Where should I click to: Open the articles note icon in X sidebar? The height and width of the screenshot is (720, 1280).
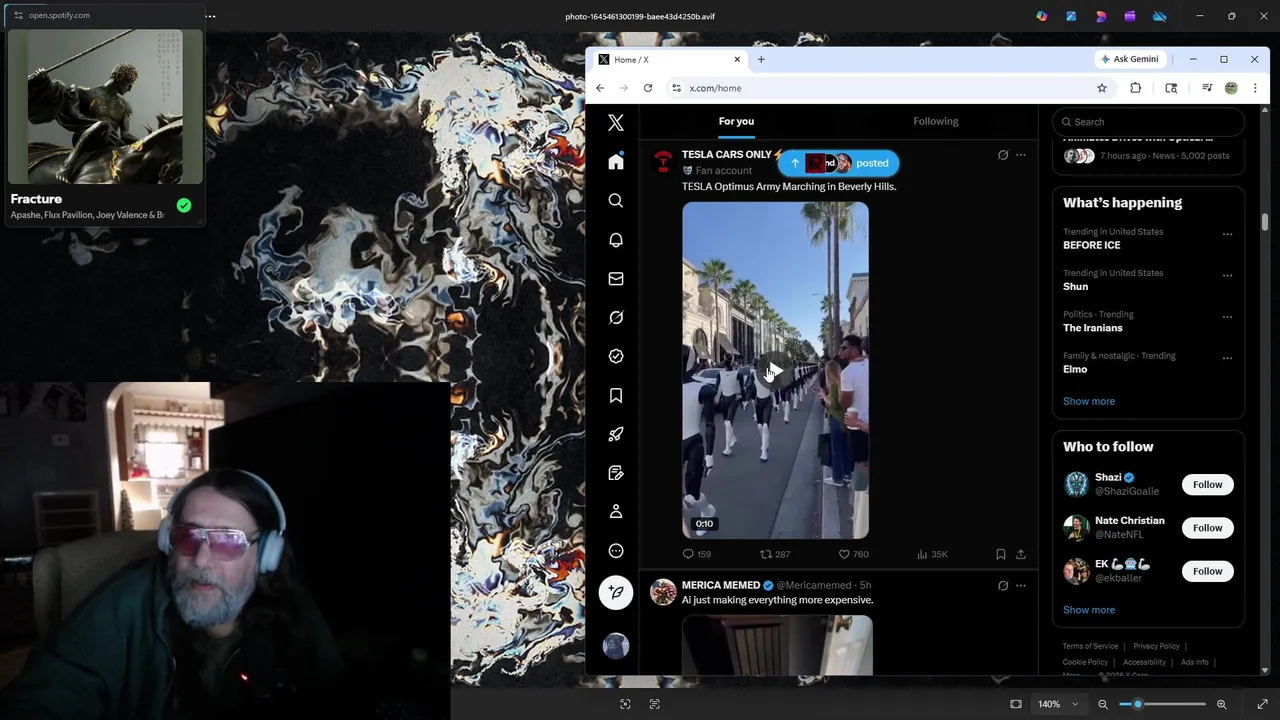616,473
